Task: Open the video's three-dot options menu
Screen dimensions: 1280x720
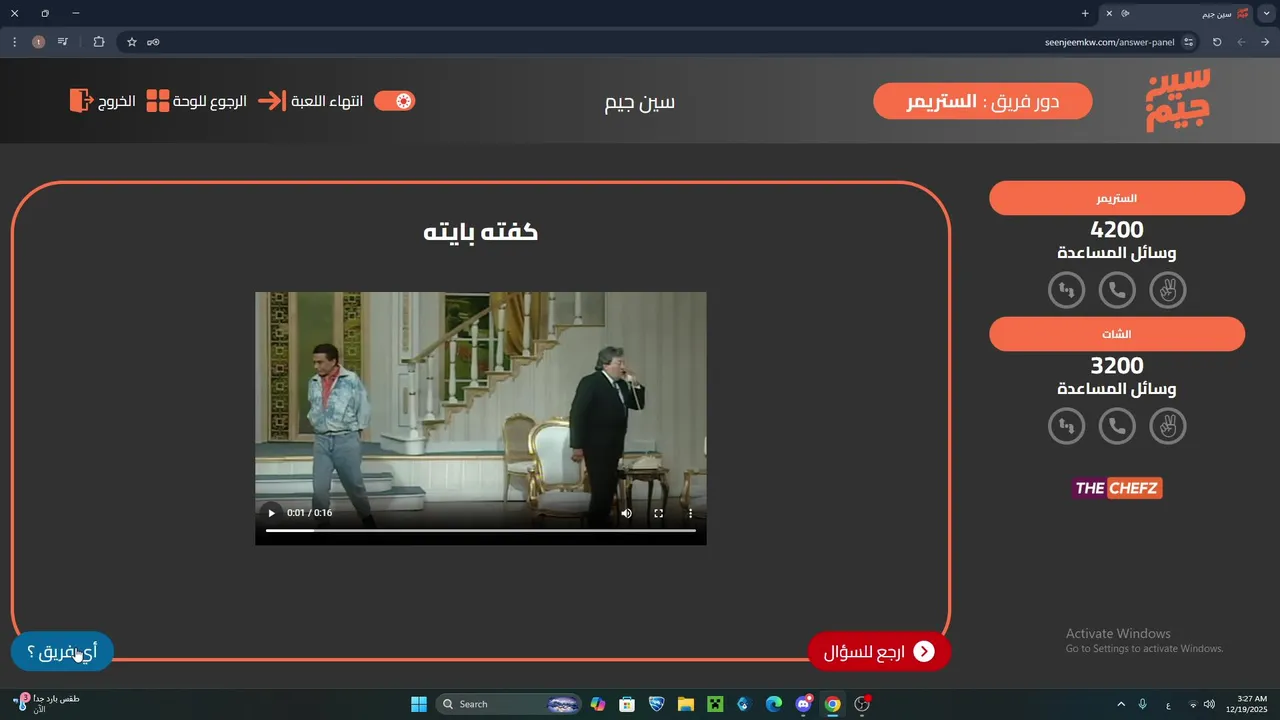Action: [690, 513]
